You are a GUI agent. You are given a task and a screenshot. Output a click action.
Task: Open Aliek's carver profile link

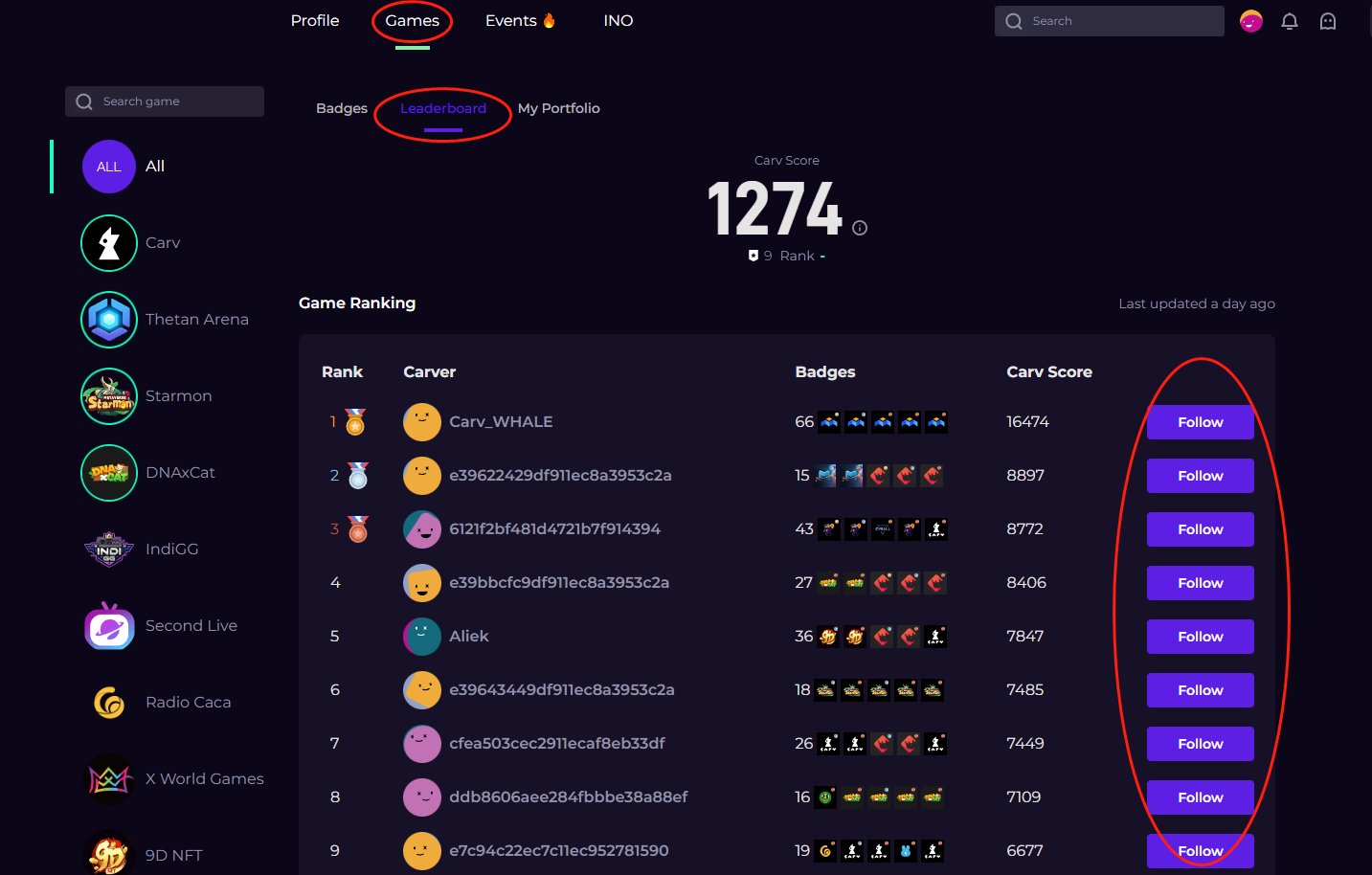(468, 637)
